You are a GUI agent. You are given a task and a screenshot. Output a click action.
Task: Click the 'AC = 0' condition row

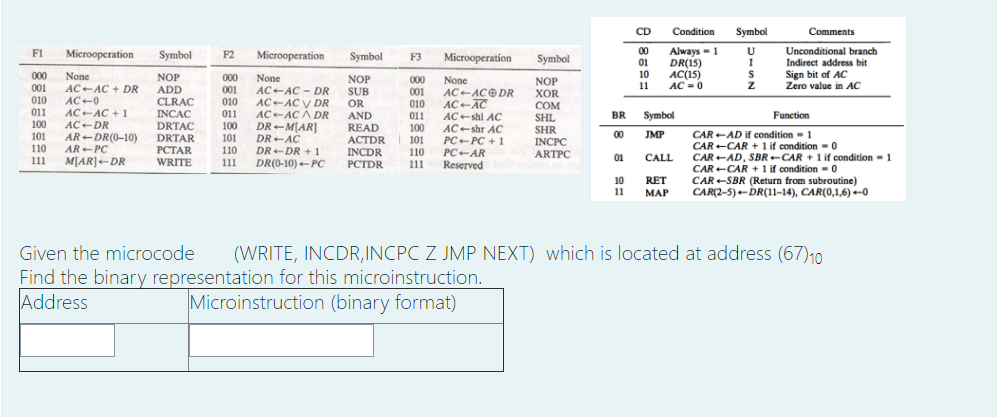[685, 86]
